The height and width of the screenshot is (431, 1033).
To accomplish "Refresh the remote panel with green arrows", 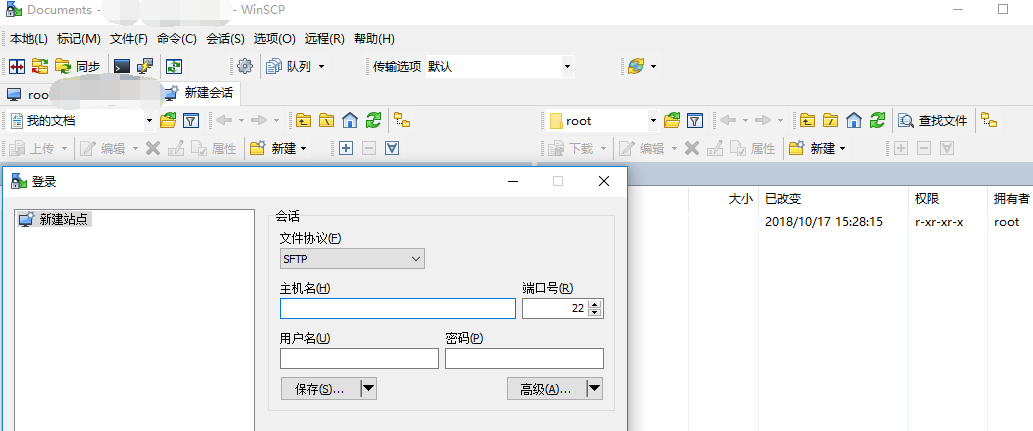I will point(877,121).
